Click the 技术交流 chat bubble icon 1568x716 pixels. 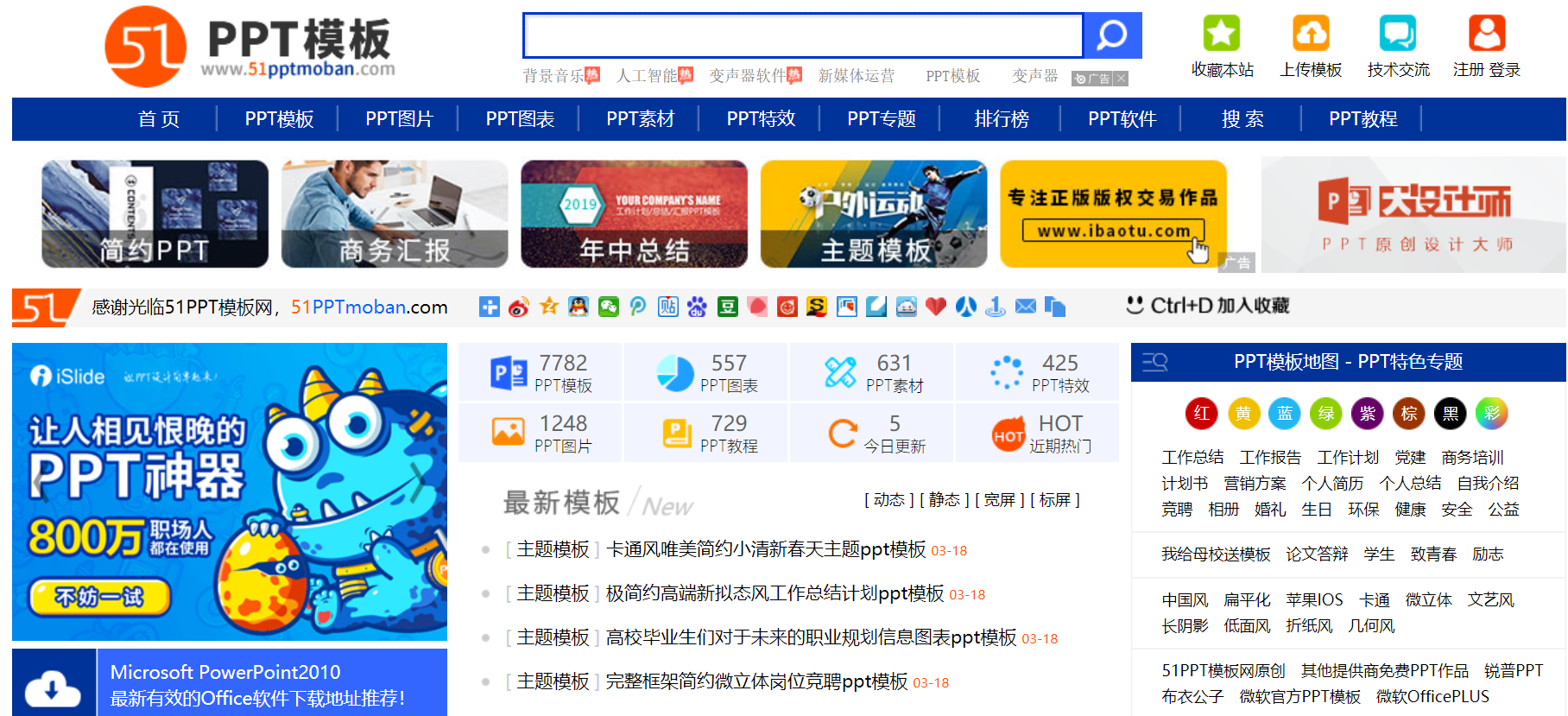pos(1398,34)
